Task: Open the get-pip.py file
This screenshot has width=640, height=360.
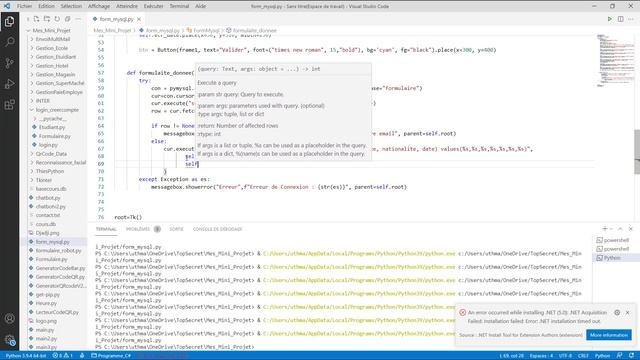Action: [x=47, y=295]
